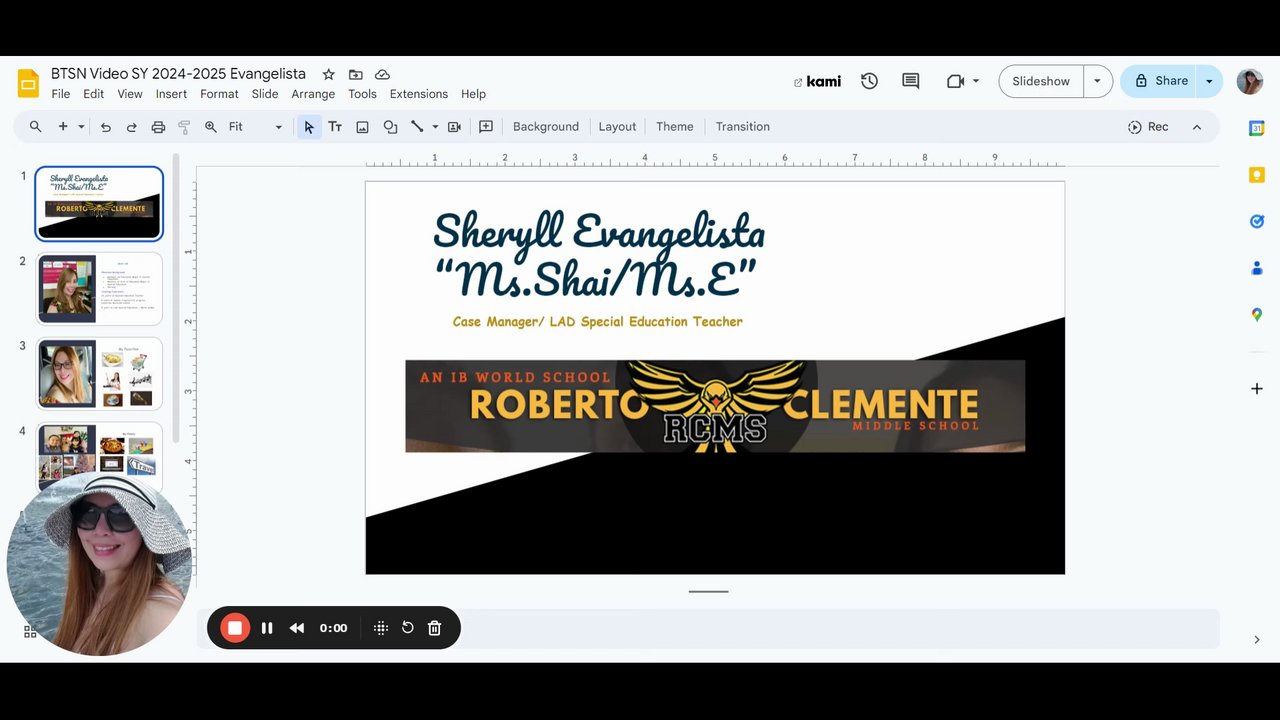Open the Tools menu
The height and width of the screenshot is (720, 1280).
click(362, 94)
